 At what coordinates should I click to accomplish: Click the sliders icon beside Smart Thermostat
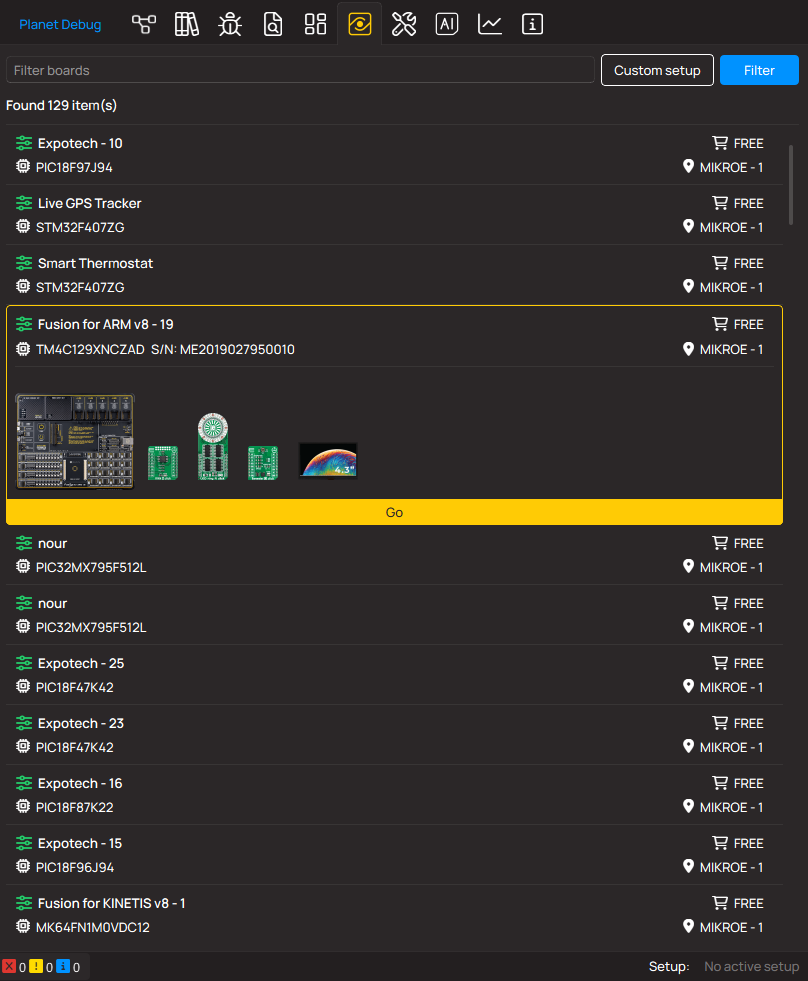24,263
